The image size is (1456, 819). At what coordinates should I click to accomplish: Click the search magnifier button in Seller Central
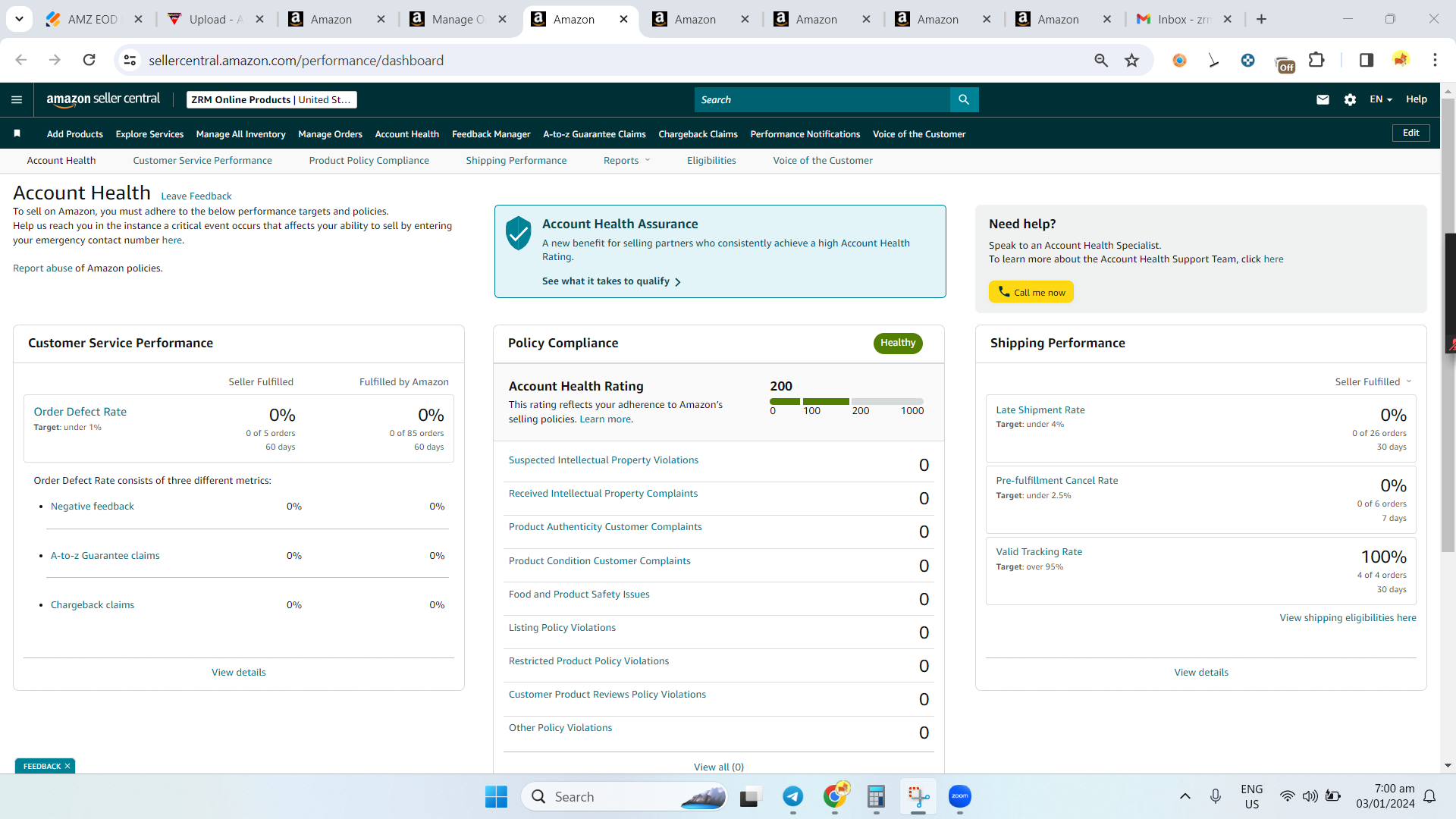[964, 99]
